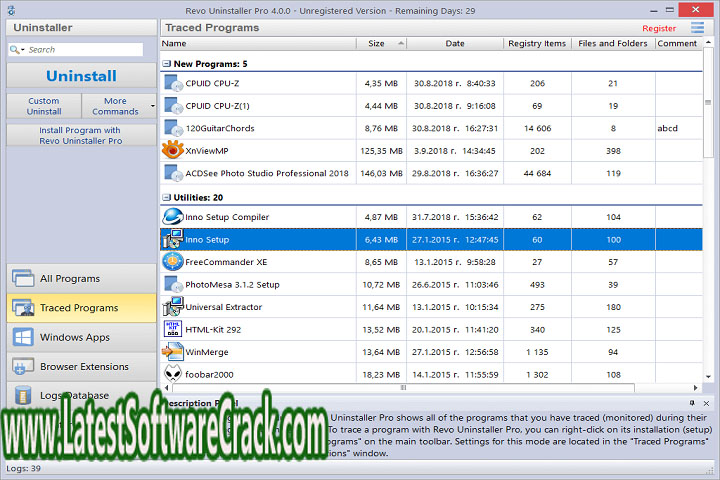720x480 pixels.
Task: Sort by the Comment column header
Action: 678,44
